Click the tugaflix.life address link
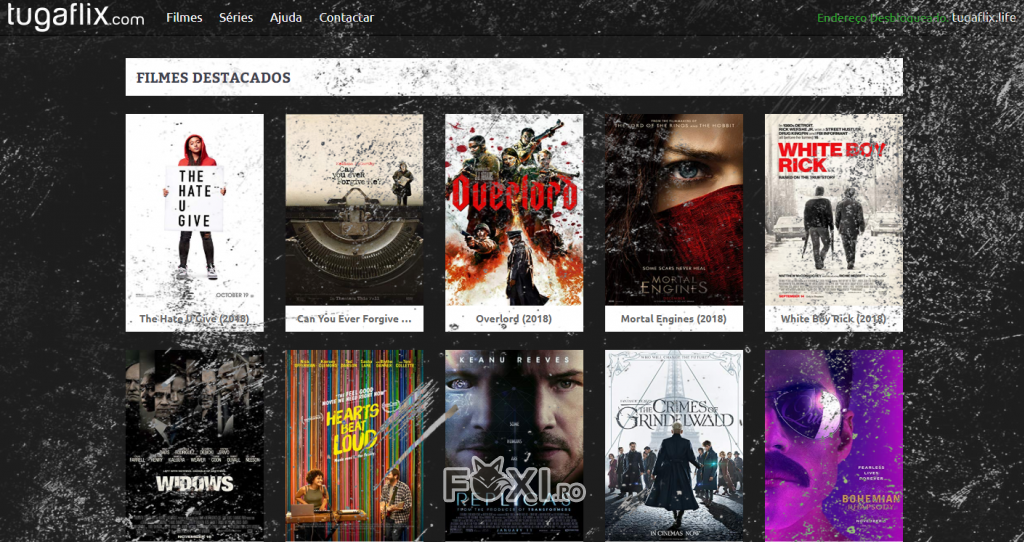1024x542 pixels. [x=983, y=18]
